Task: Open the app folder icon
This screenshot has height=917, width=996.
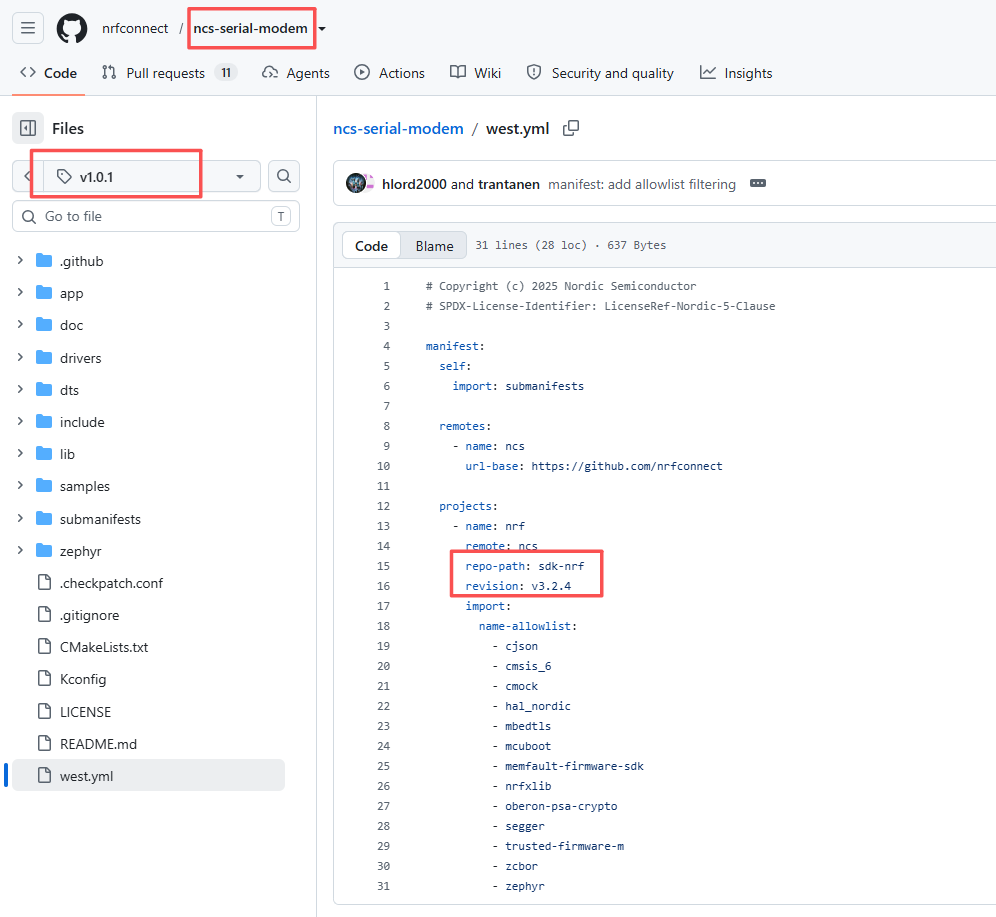Action: point(44,292)
